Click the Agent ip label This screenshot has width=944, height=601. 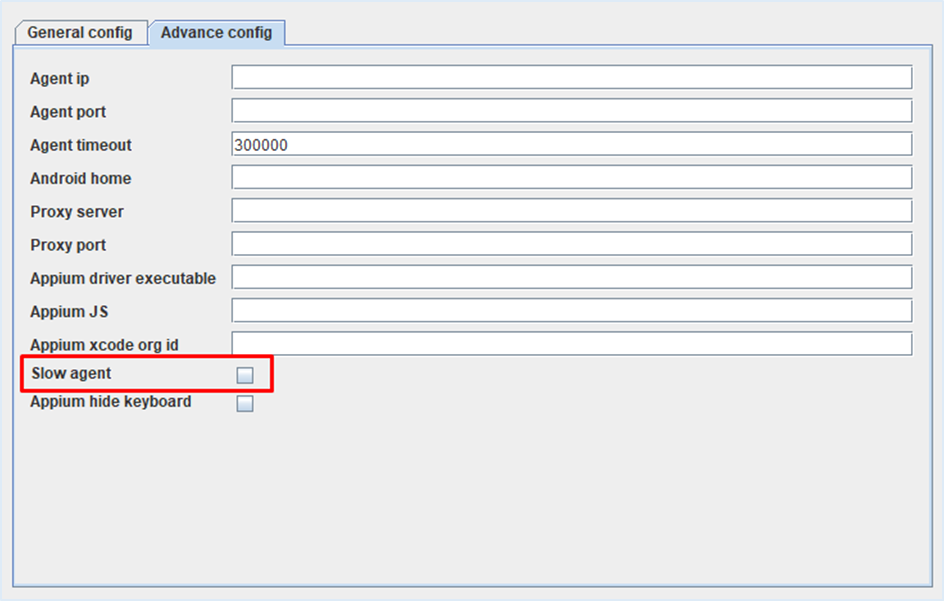click(60, 79)
